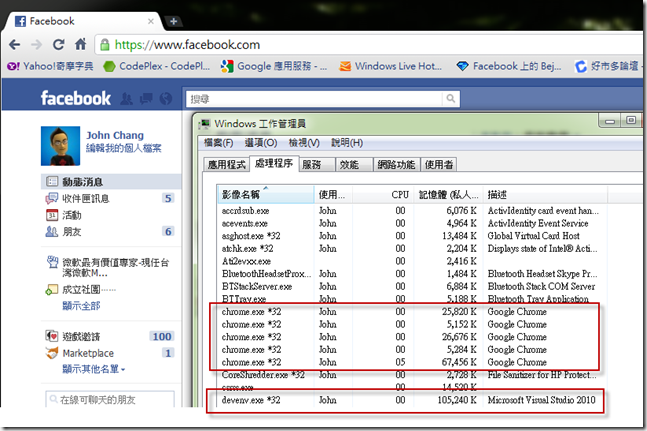The height and width of the screenshot is (431, 647).
Task: Select the acevents.exe process row
Action: click(411, 224)
